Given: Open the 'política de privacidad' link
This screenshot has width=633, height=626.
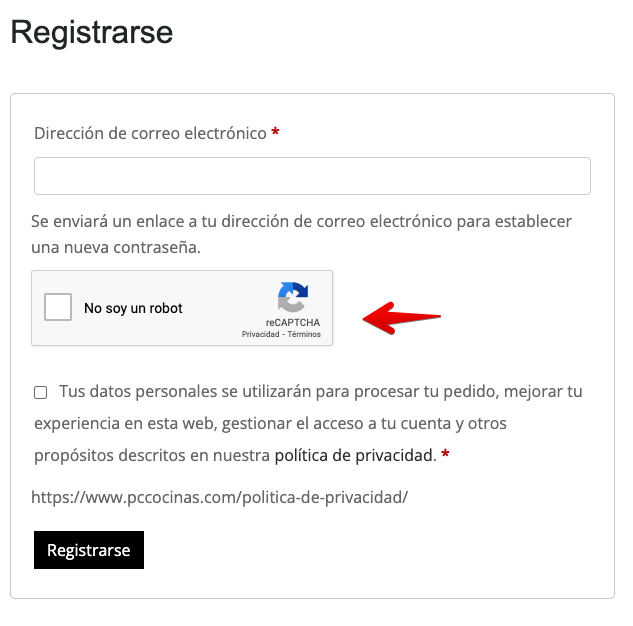Looking at the screenshot, I should [x=355, y=455].
